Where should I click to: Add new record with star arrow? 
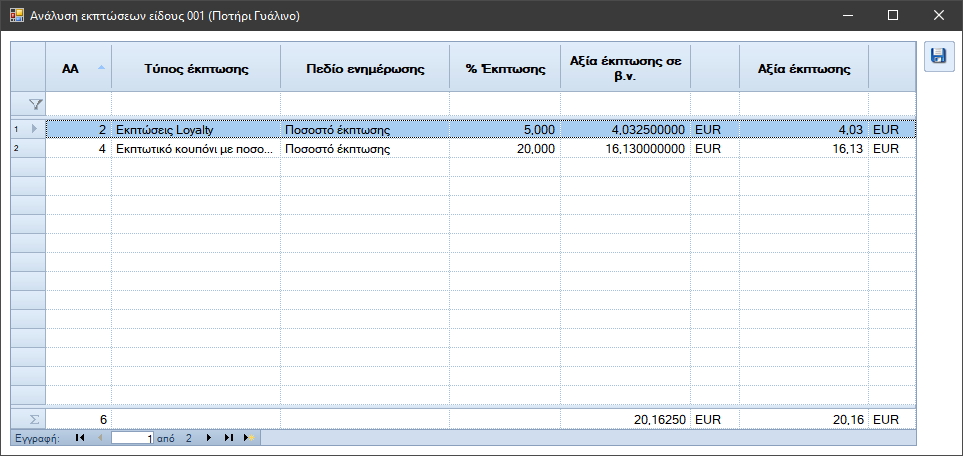tap(249, 438)
